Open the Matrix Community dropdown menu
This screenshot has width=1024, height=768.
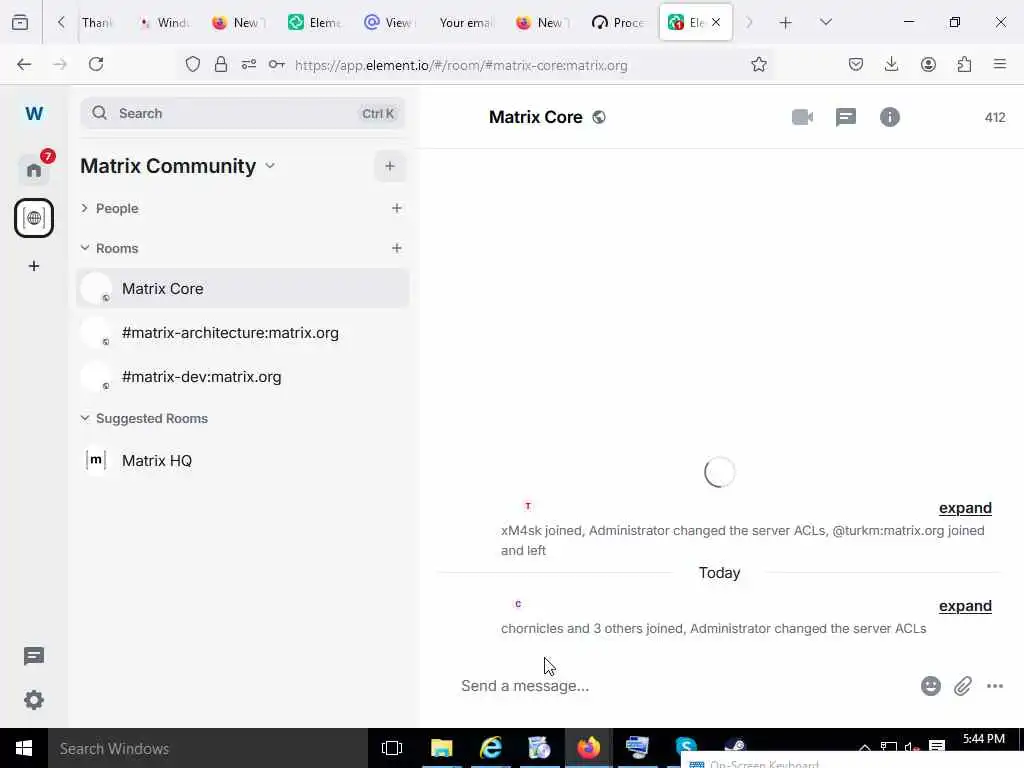[x=270, y=166]
